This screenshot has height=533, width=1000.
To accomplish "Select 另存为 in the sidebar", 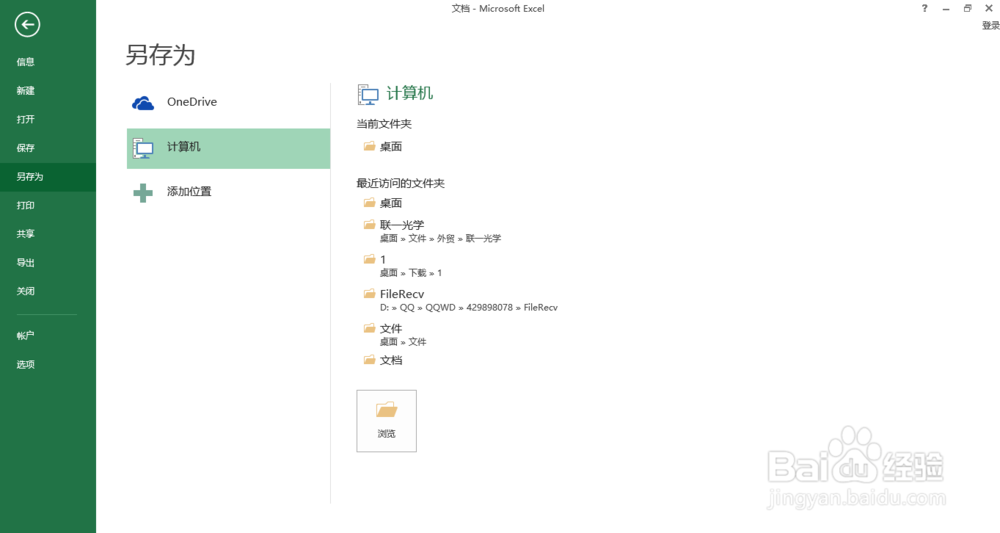I will (x=30, y=177).
